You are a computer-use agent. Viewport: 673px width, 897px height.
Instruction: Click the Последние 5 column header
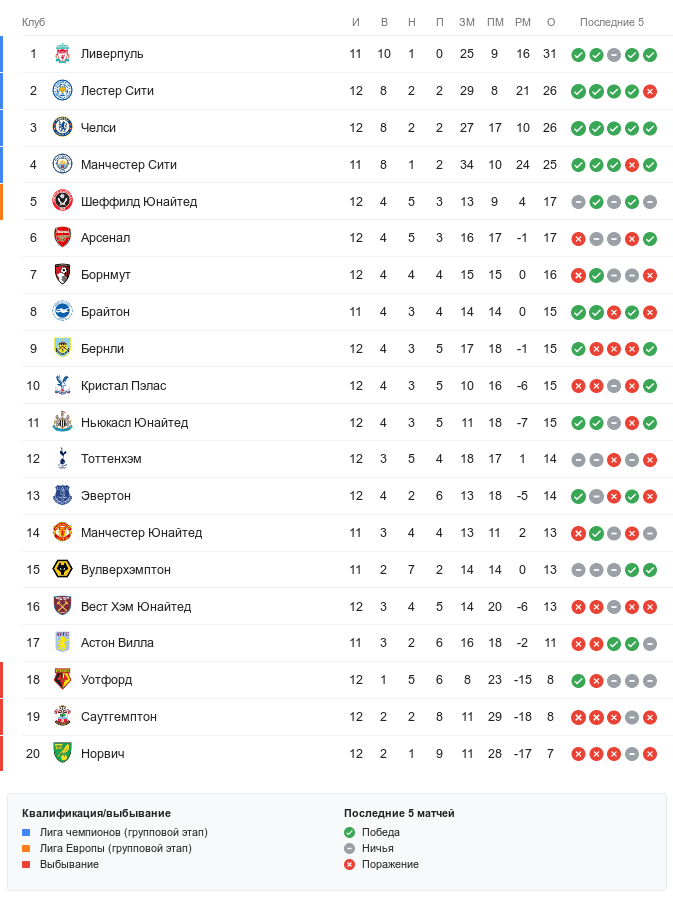(612, 23)
